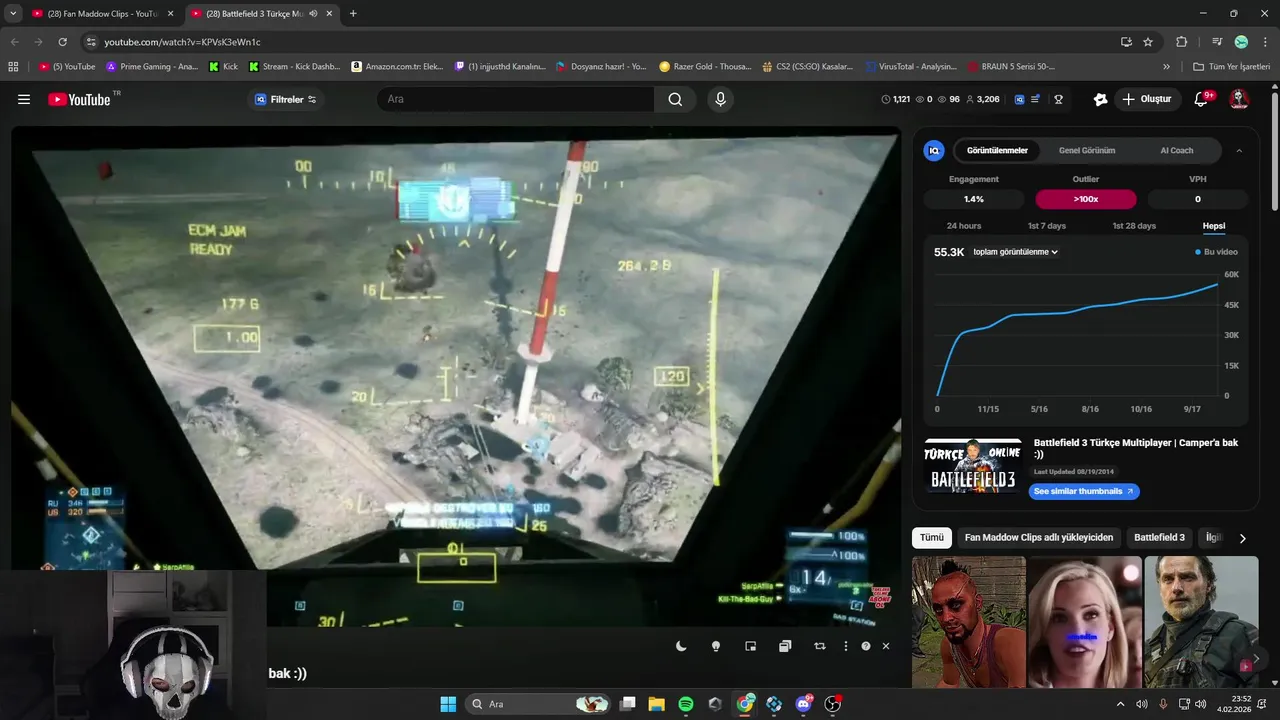Open the account avatar menu
The width and height of the screenshot is (1280, 720).
coord(1238,99)
